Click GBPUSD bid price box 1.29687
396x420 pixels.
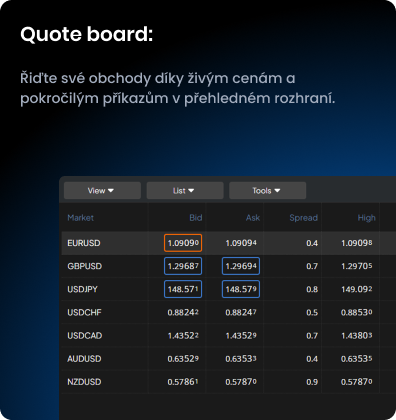pos(183,266)
